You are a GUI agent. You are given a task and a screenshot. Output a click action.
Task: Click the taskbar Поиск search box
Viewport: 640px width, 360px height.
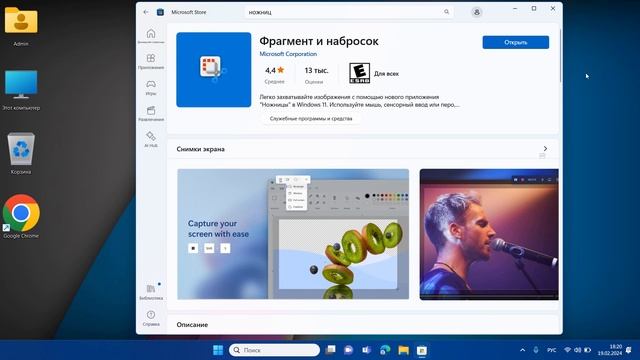coord(274,350)
